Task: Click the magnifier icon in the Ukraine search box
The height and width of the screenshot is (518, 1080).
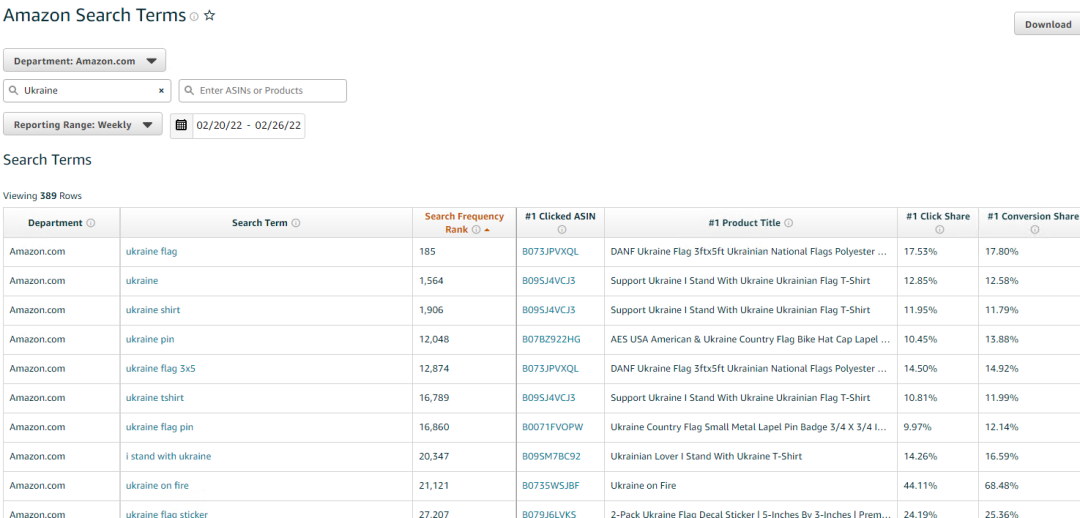Action: (x=14, y=90)
